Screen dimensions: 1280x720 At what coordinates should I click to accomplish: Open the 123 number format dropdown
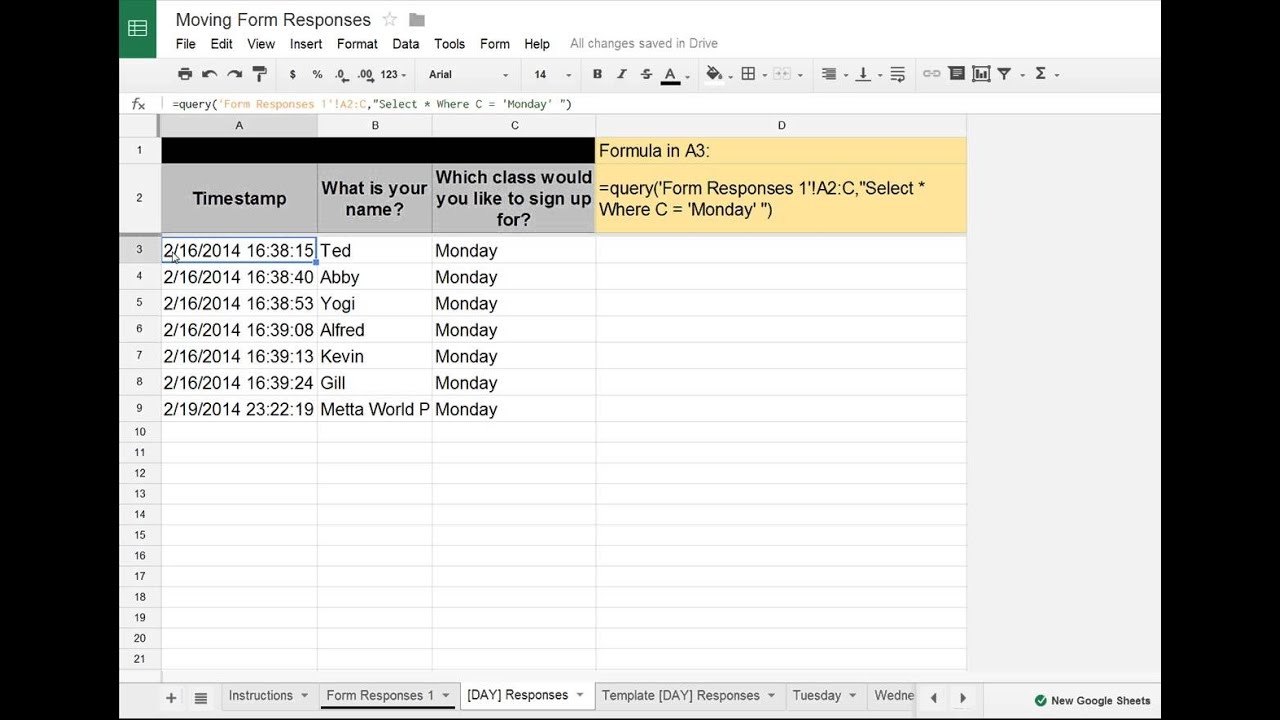coord(388,74)
